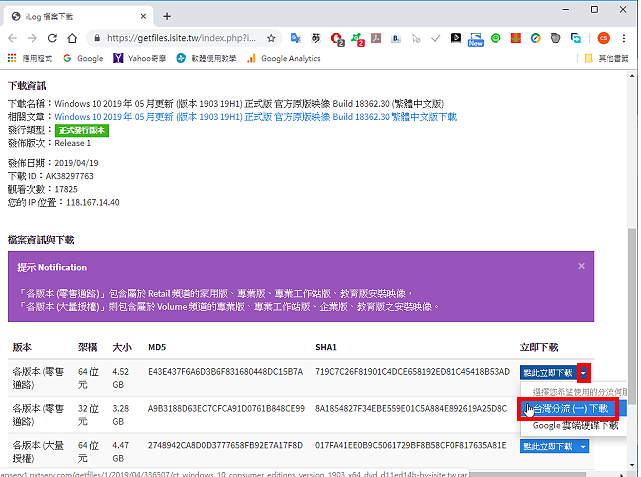Open the blue extension labeled New

pyautogui.click(x=476, y=40)
